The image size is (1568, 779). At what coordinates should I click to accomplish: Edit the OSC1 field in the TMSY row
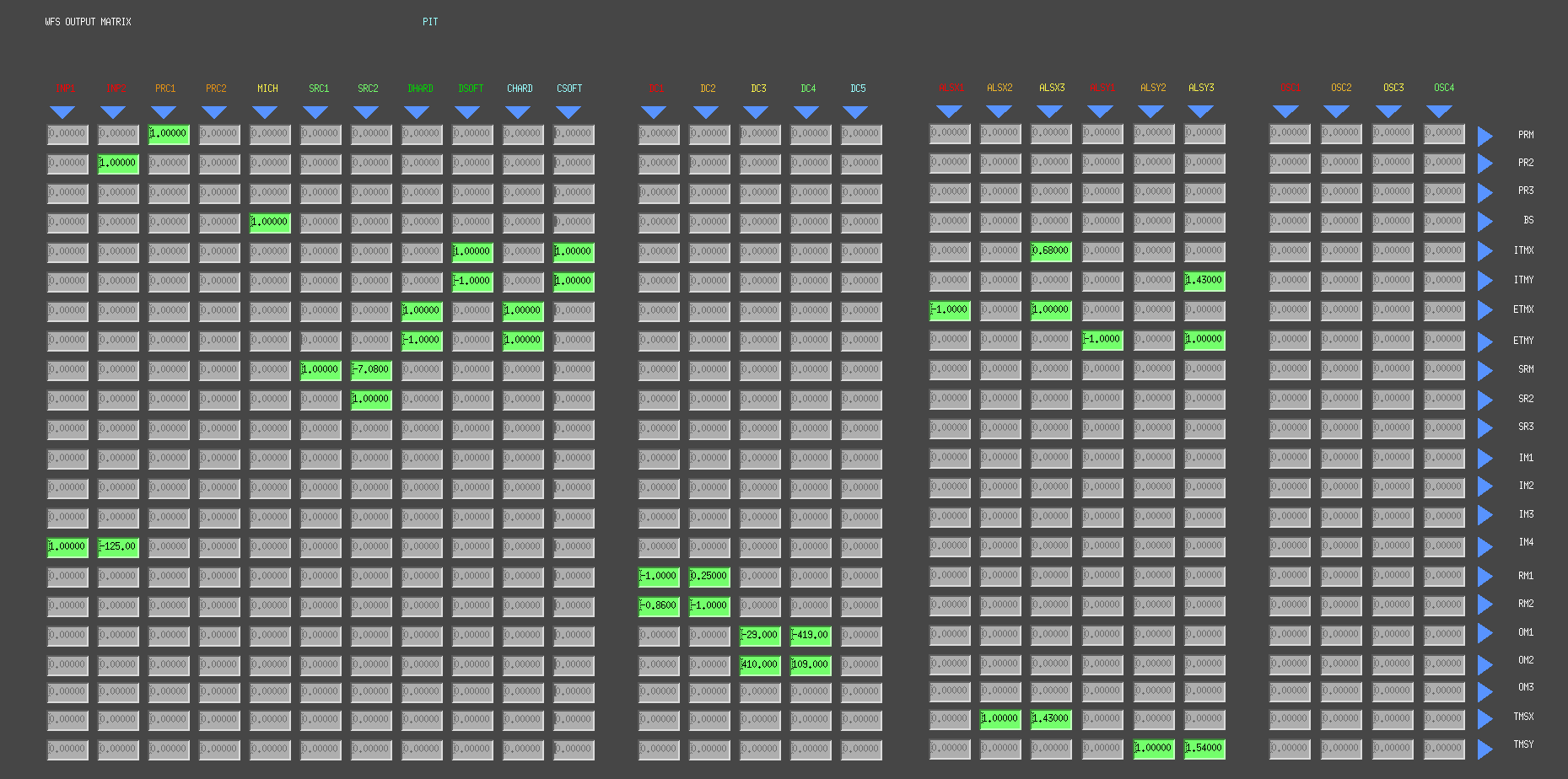(1290, 749)
